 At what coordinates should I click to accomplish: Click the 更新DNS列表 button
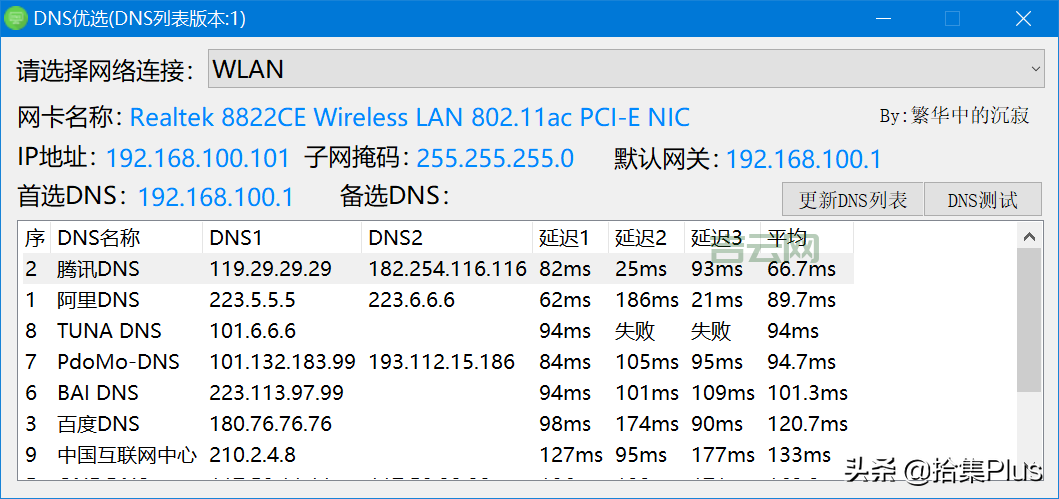[x=852, y=200]
